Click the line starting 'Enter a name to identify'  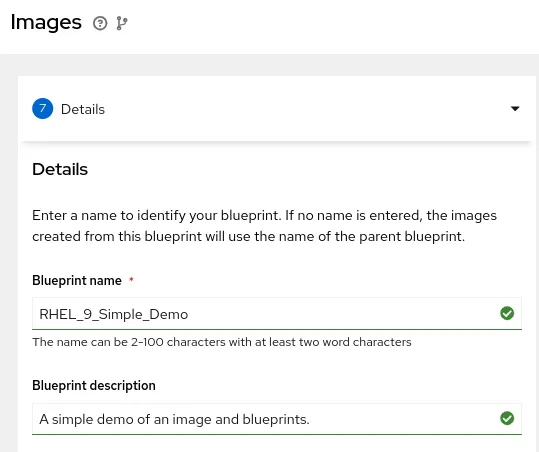264,216
